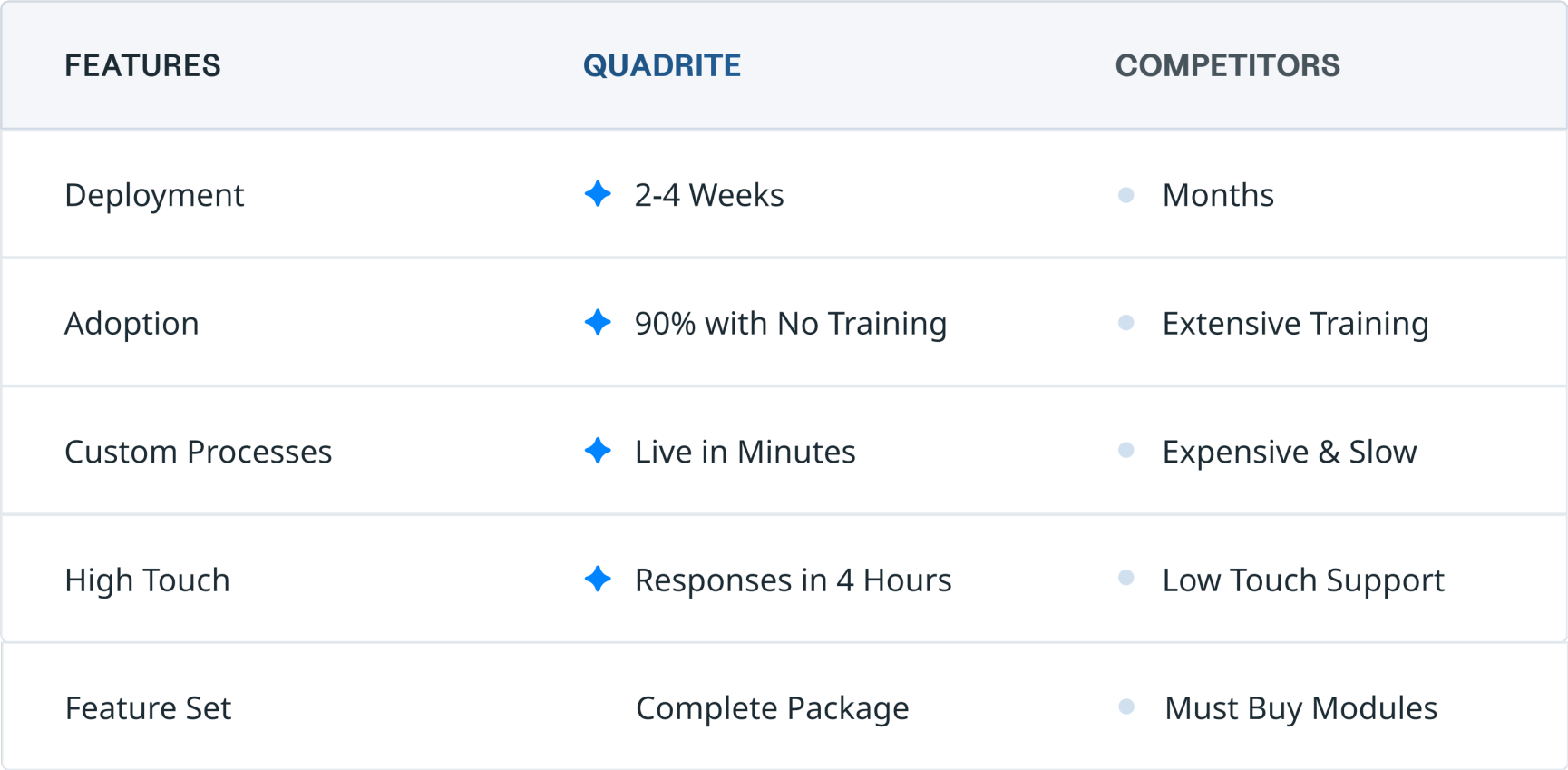Select the QUADRITE column header

(662, 65)
